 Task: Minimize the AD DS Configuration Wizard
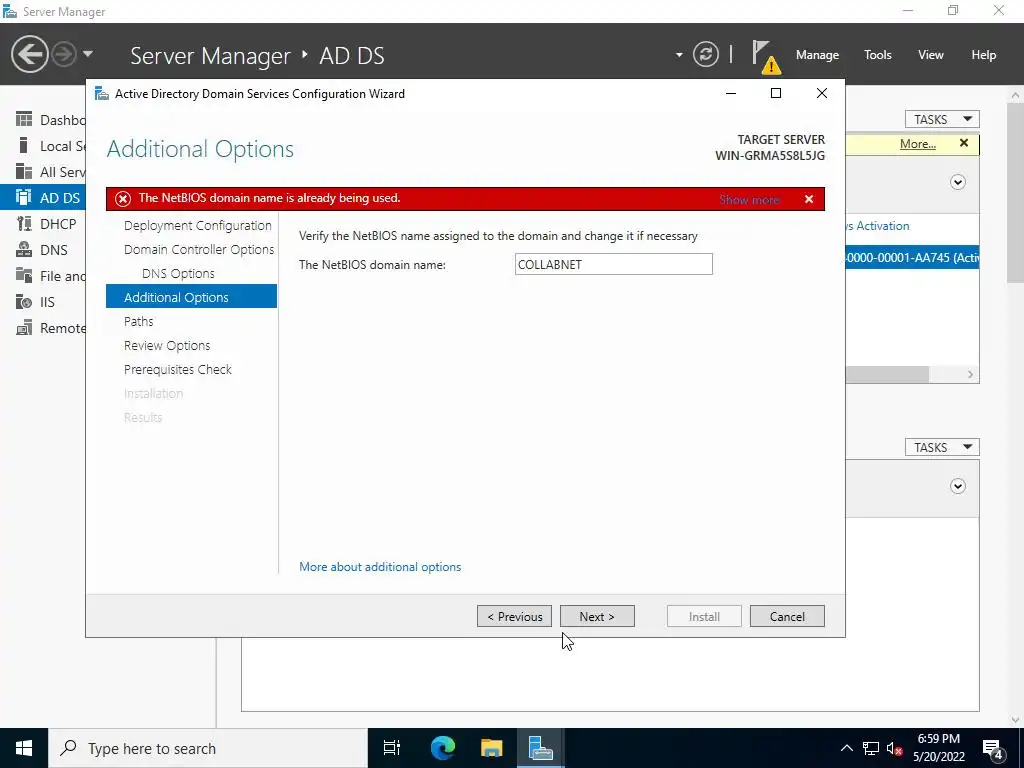[x=731, y=93]
